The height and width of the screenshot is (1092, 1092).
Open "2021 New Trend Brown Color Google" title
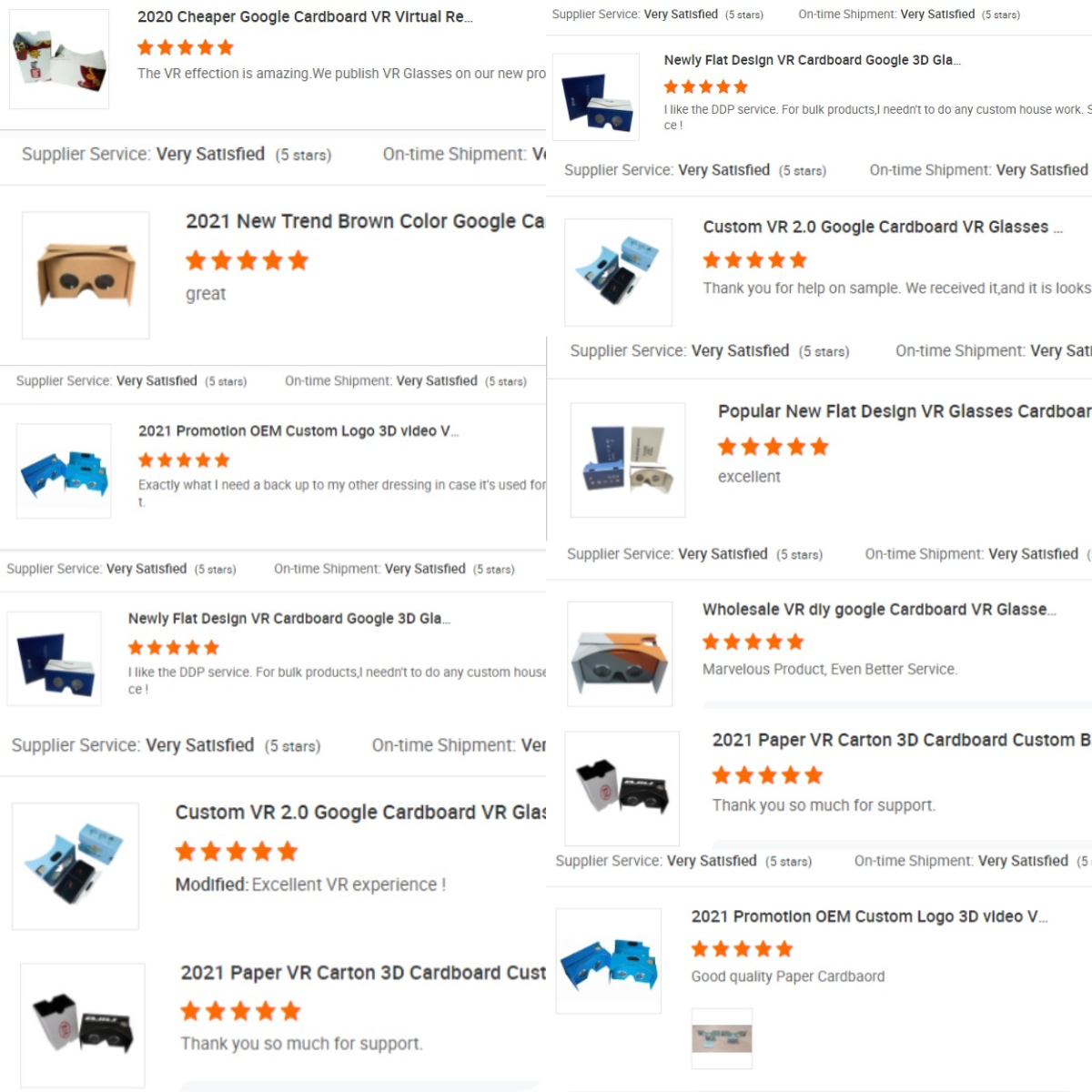click(365, 221)
